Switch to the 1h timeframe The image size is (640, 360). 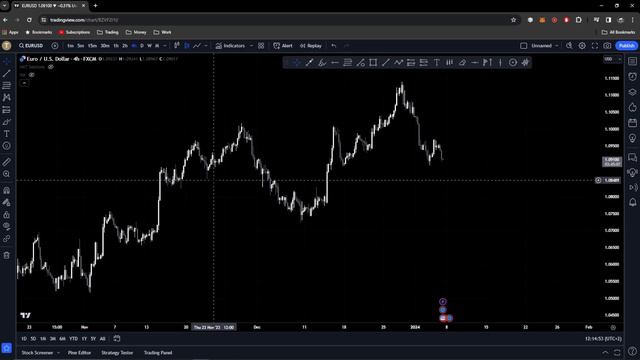pyautogui.click(x=116, y=46)
